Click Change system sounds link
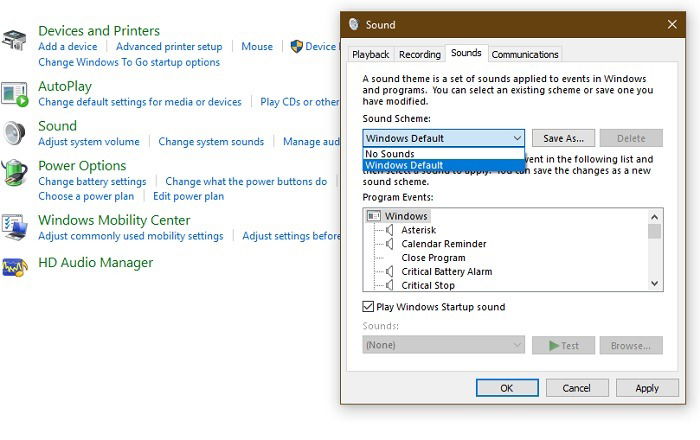The image size is (700, 440). tap(211, 141)
